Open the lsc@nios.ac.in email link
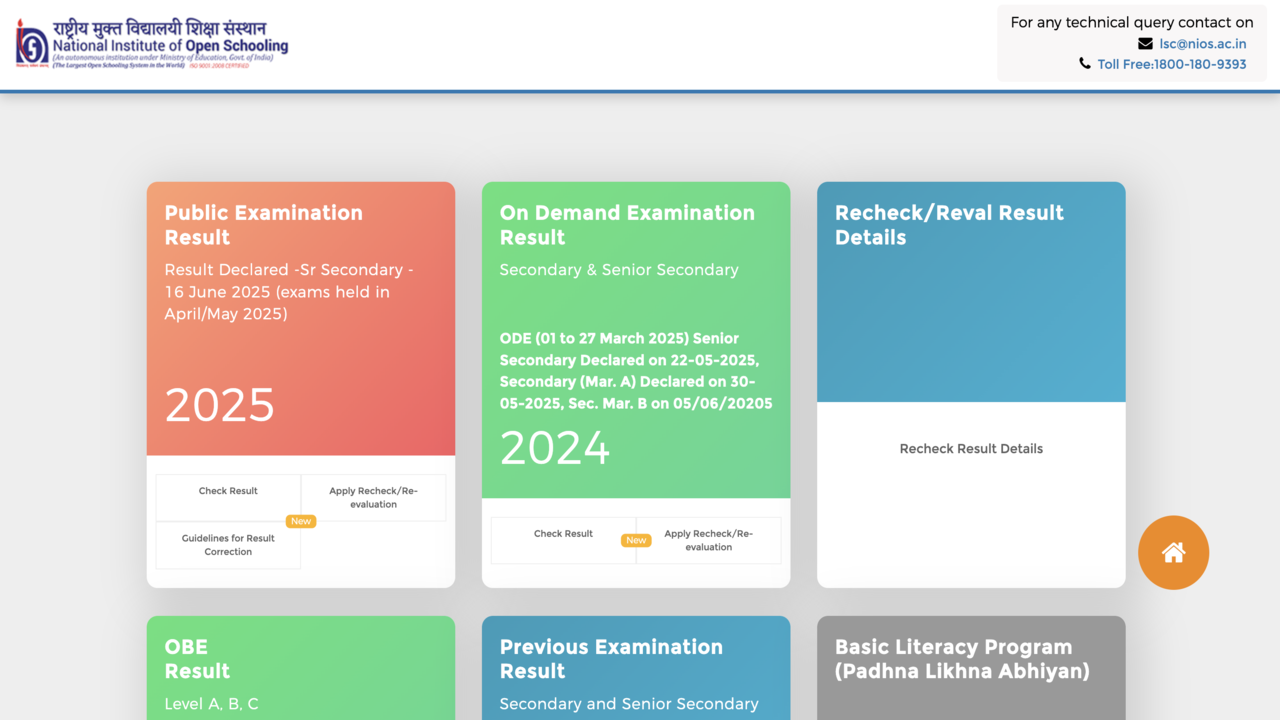 [1202, 43]
